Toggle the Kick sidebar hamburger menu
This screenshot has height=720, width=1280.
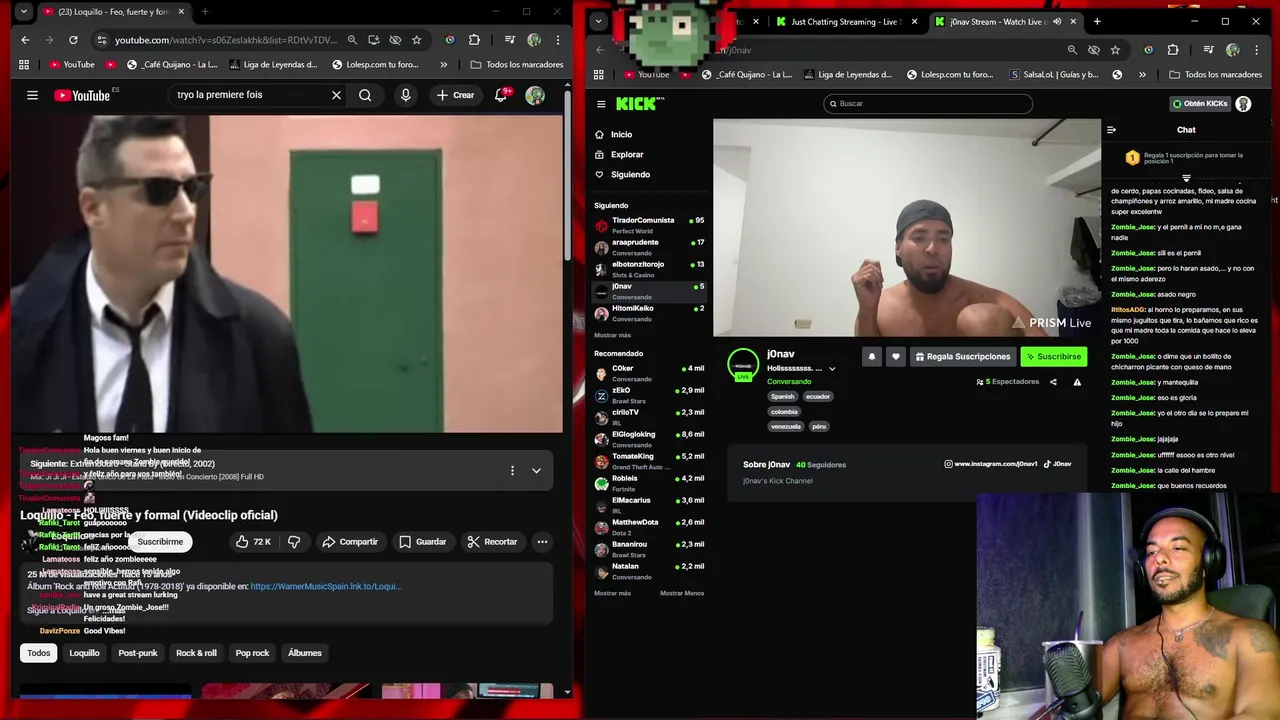coord(601,104)
